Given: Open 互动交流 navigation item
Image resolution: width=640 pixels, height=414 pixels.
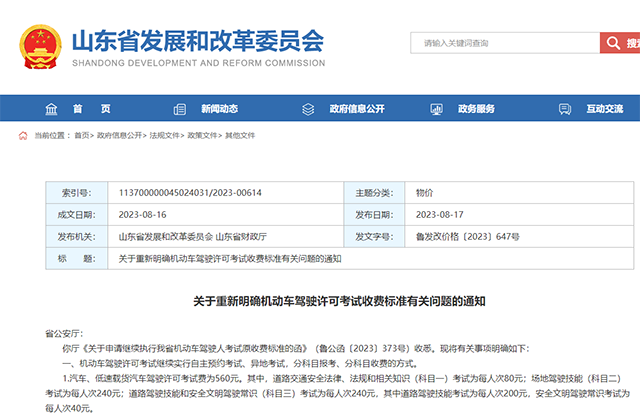Looking at the screenshot, I should pyautogui.click(x=605, y=108).
